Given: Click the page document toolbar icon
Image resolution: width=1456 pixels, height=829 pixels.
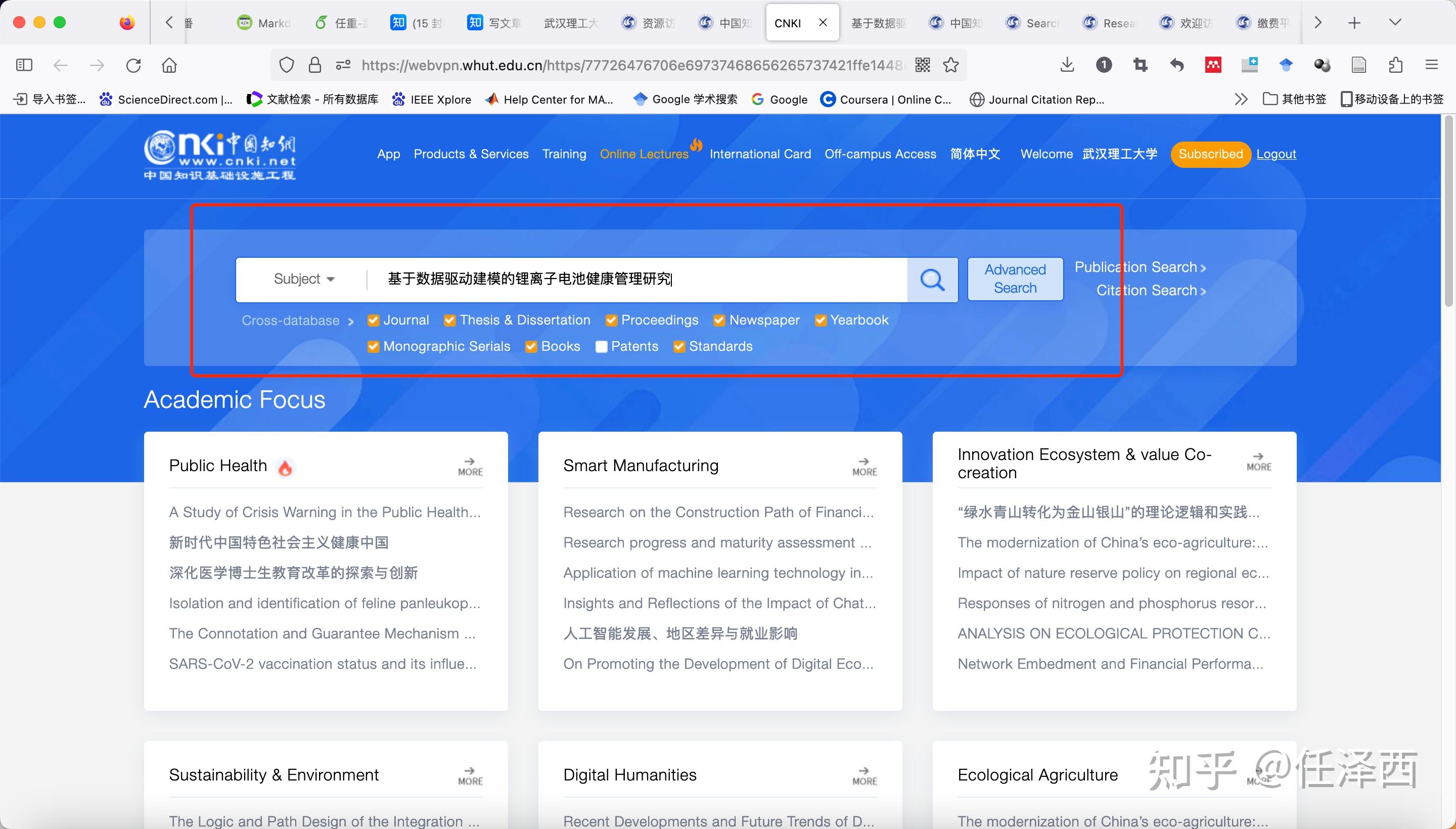Looking at the screenshot, I should point(1359,66).
